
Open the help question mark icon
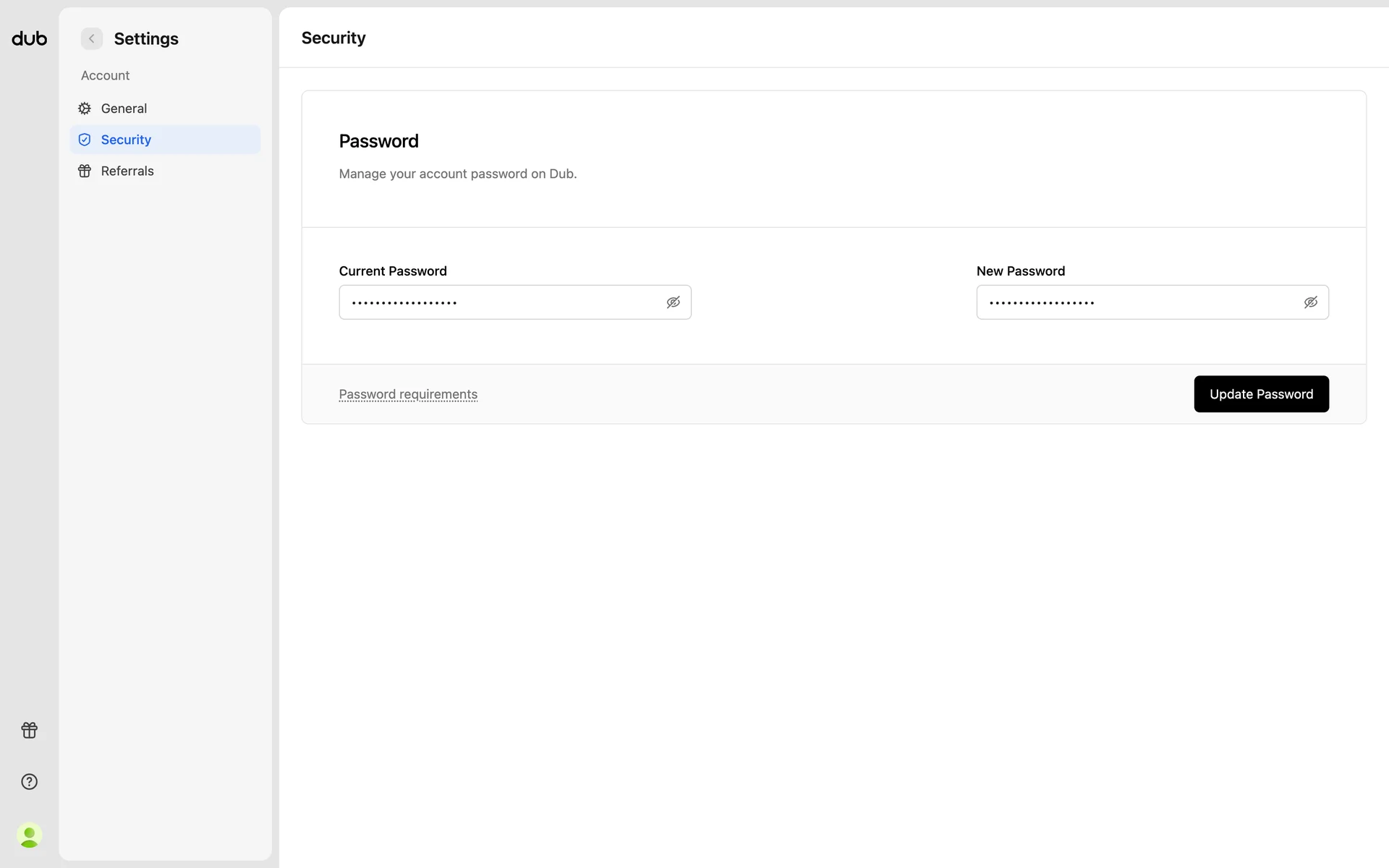(29, 782)
